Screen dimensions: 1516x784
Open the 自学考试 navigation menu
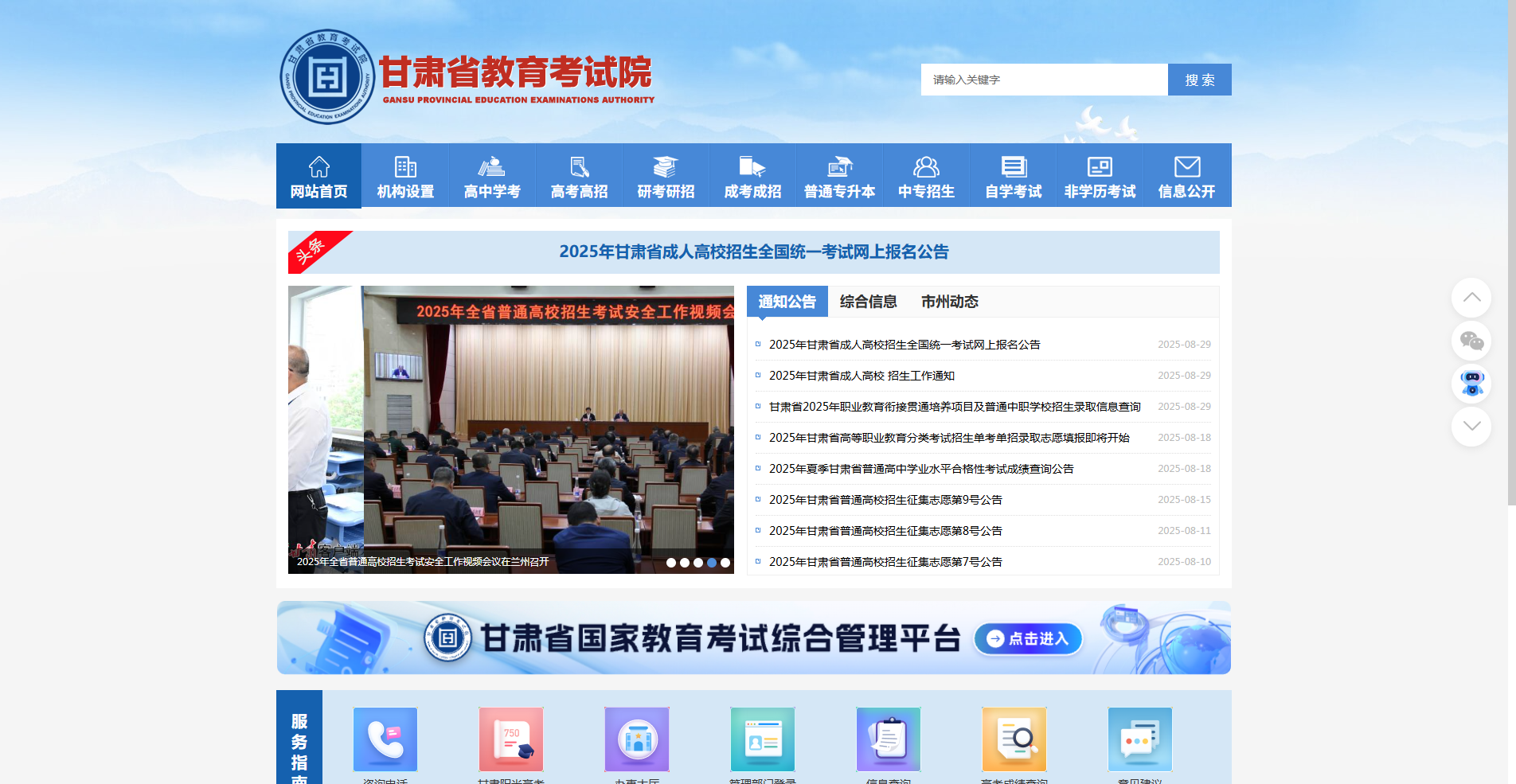[1013, 175]
